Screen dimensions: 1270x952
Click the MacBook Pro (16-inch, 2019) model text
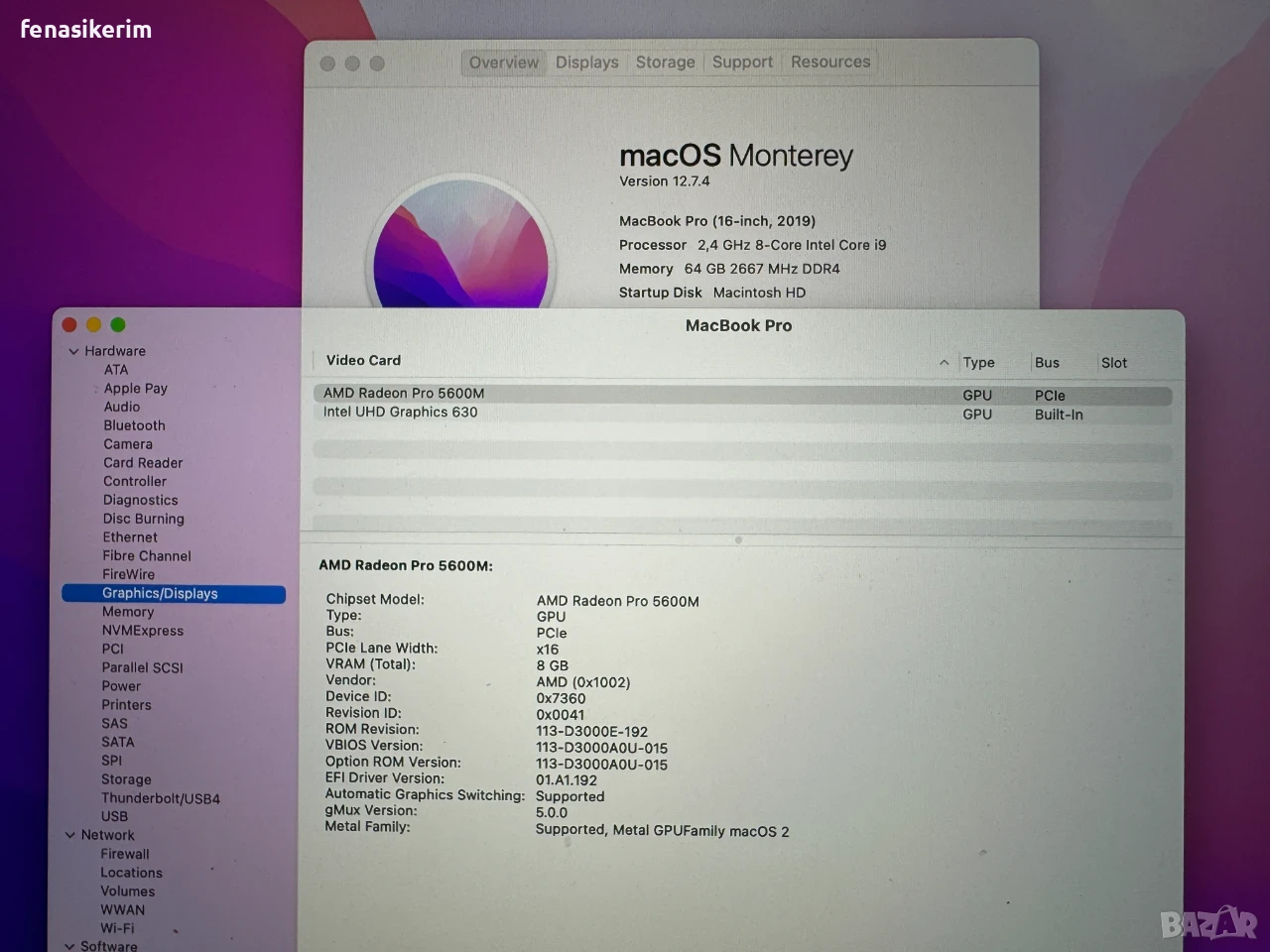[717, 221]
